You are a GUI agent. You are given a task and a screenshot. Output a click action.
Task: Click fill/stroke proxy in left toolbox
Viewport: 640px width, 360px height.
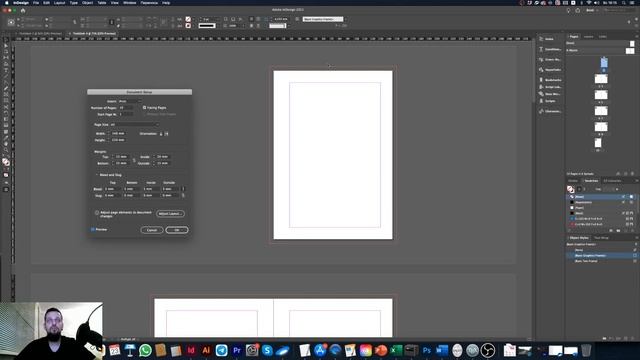point(6,162)
